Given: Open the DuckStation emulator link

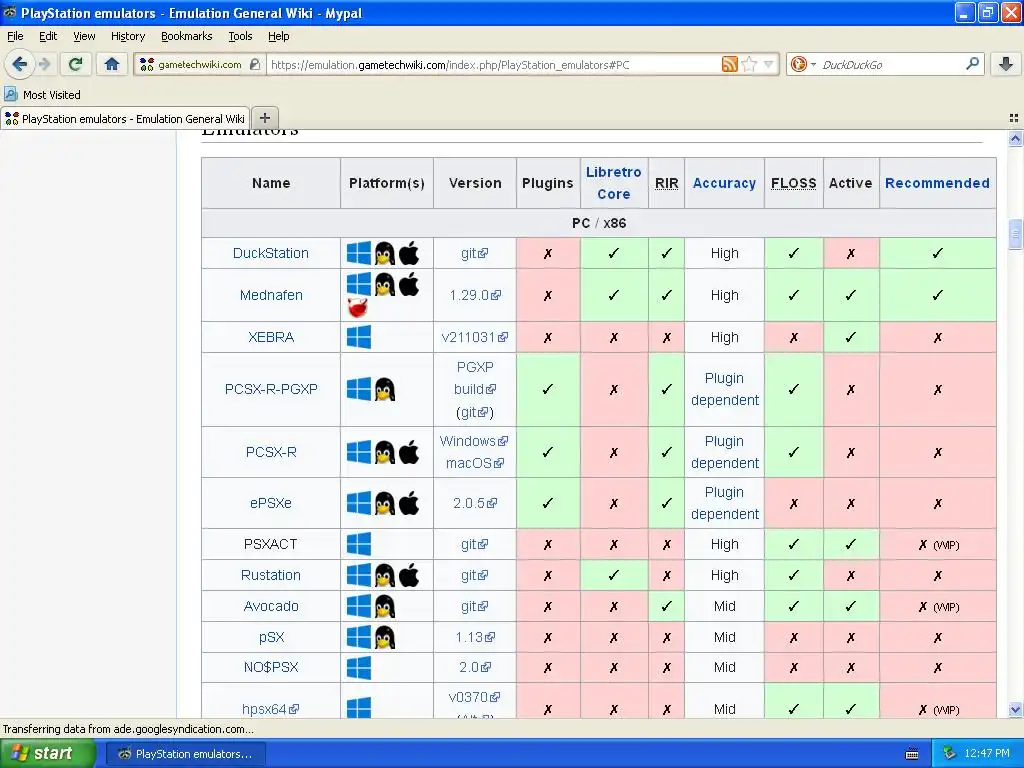Looking at the screenshot, I should (270, 253).
